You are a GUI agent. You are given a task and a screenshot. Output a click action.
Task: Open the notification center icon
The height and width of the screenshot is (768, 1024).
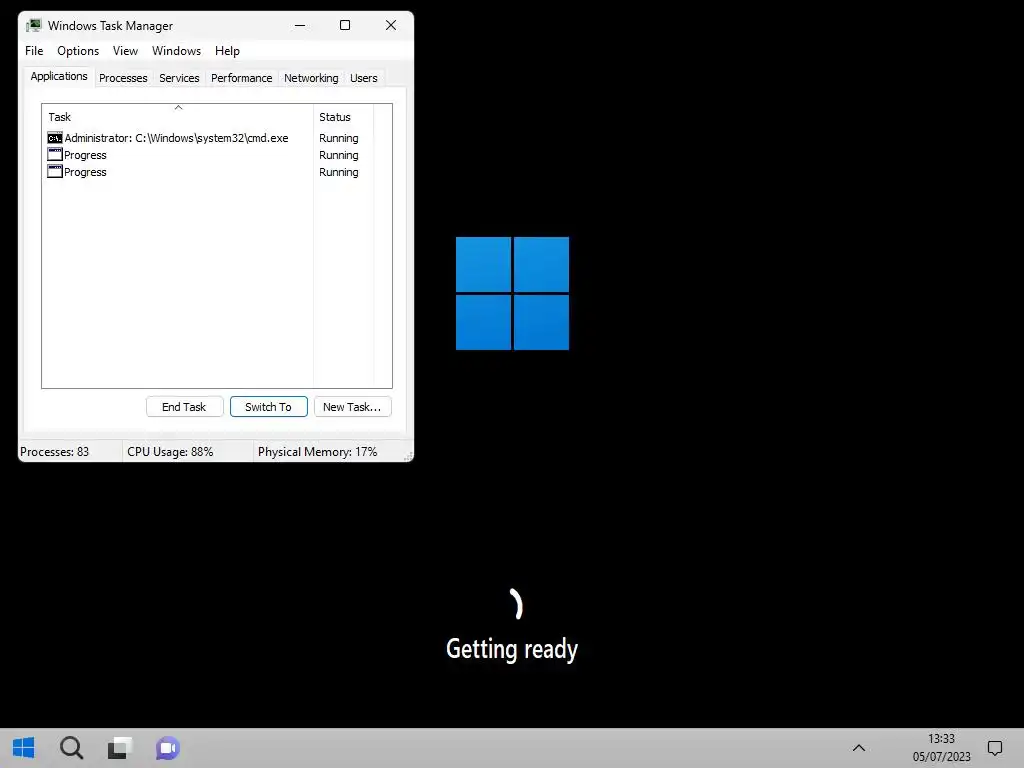[x=995, y=748]
